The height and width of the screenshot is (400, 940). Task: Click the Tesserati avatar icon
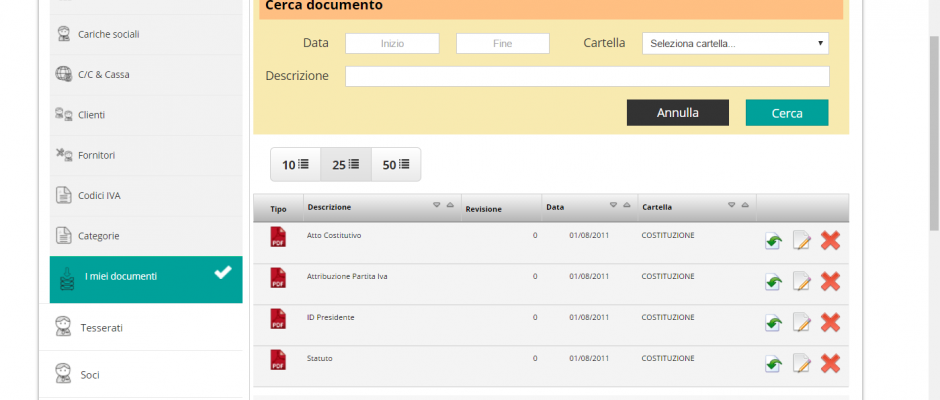click(63, 327)
